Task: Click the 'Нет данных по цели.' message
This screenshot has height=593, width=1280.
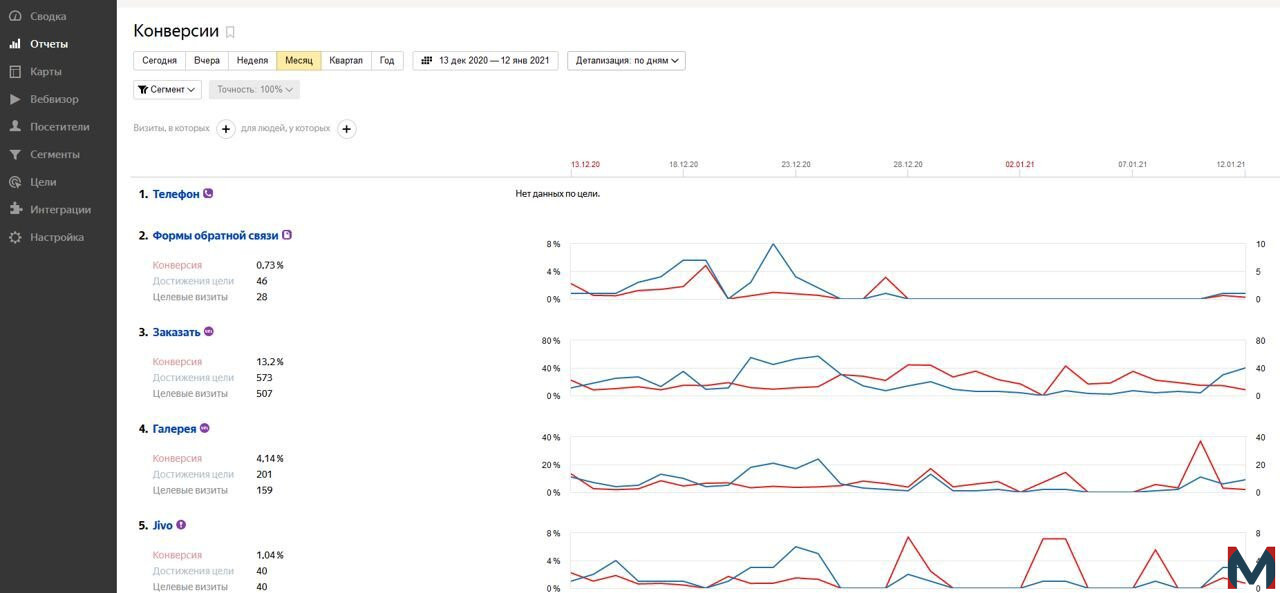Action: (558, 194)
